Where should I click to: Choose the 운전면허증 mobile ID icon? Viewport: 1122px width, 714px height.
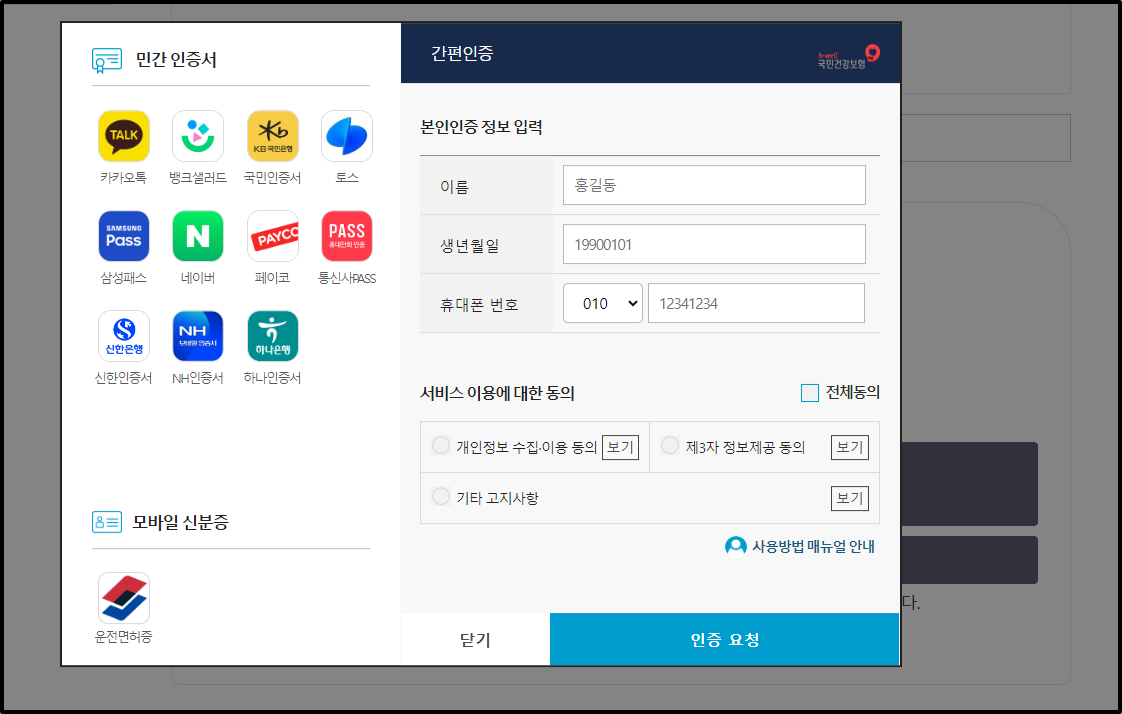124,598
